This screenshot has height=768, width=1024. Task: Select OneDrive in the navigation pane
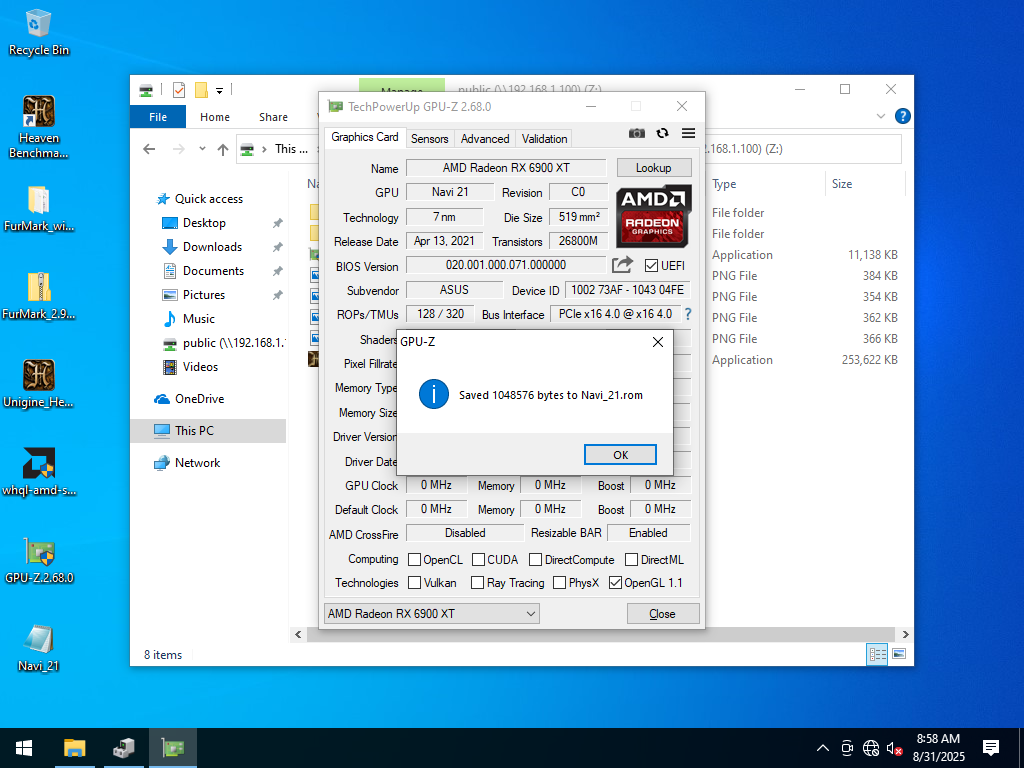click(199, 398)
